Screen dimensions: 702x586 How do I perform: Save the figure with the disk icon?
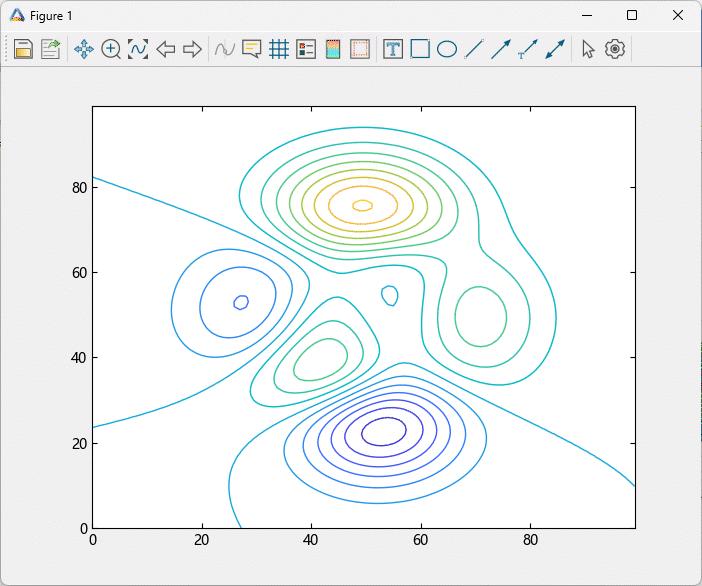click(x=23, y=49)
